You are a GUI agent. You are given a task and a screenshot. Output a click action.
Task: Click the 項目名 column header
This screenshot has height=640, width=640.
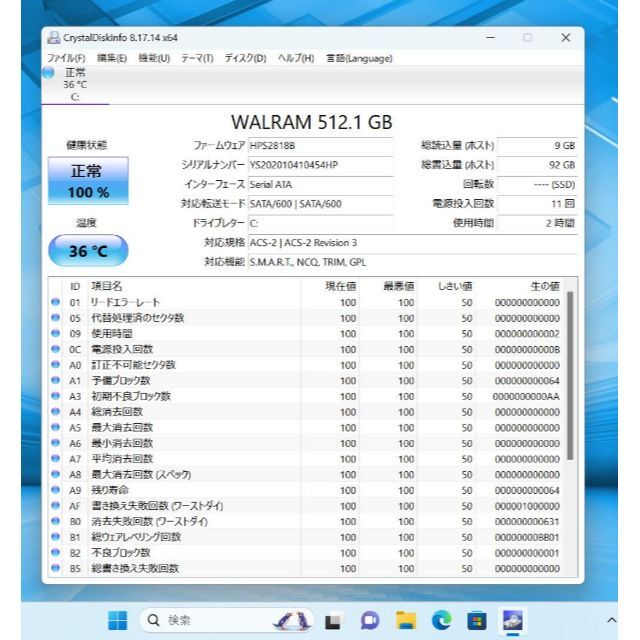tap(194, 286)
